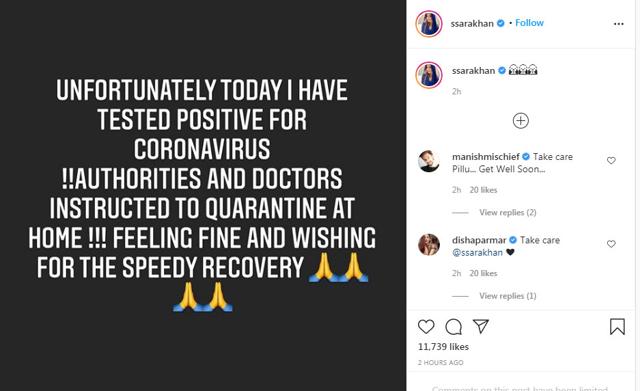Save post with bookmark icon
Image resolution: width=640 pixels, height=391 pixels.
[x=617, y=327]
